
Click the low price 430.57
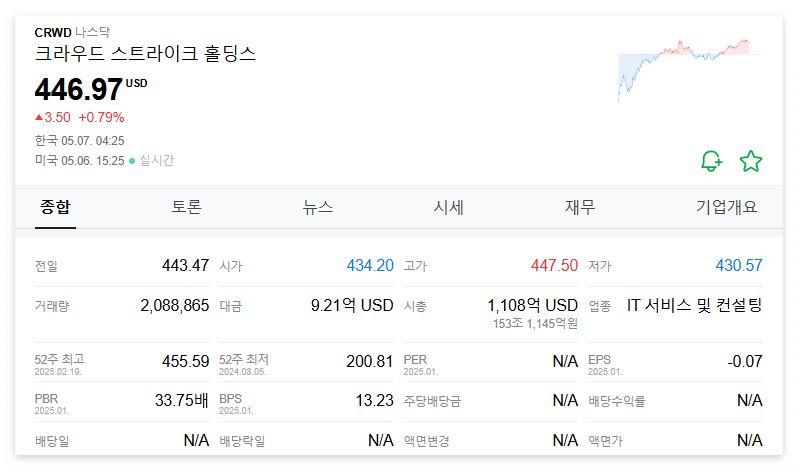pyautogui.click(x=739, y=266)
